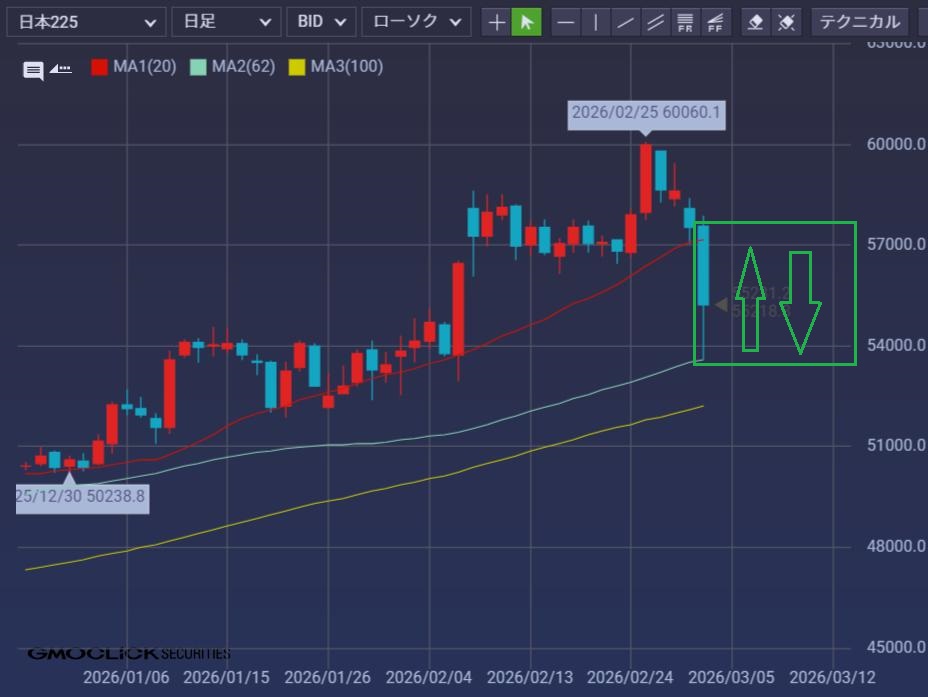The width and height of the screenshot is (928, 697).
Task: Toggle the price label display icon
Action: tap(61, 68)
